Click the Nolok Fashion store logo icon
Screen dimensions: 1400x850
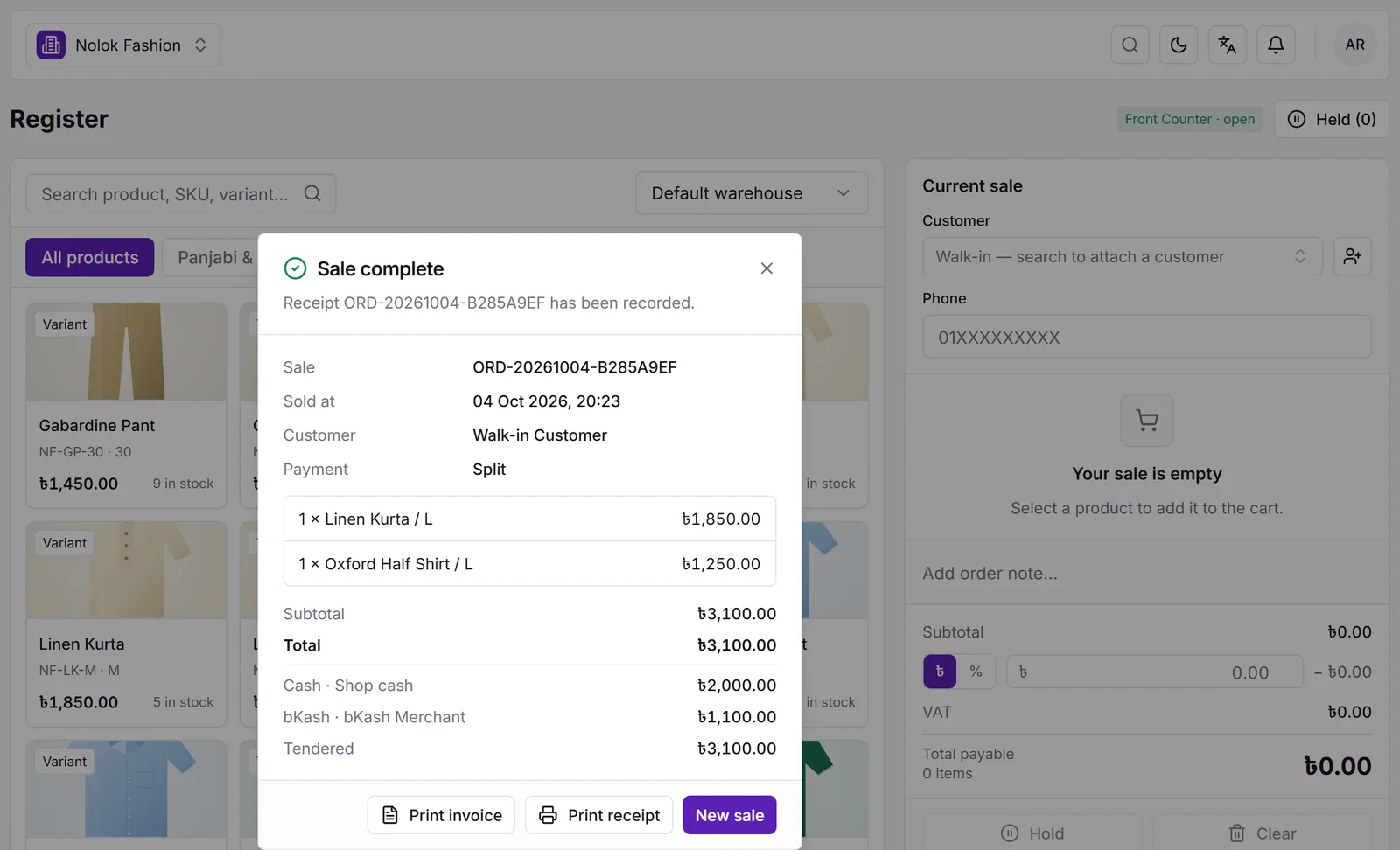pyautogui.click(x=51, y=45)
